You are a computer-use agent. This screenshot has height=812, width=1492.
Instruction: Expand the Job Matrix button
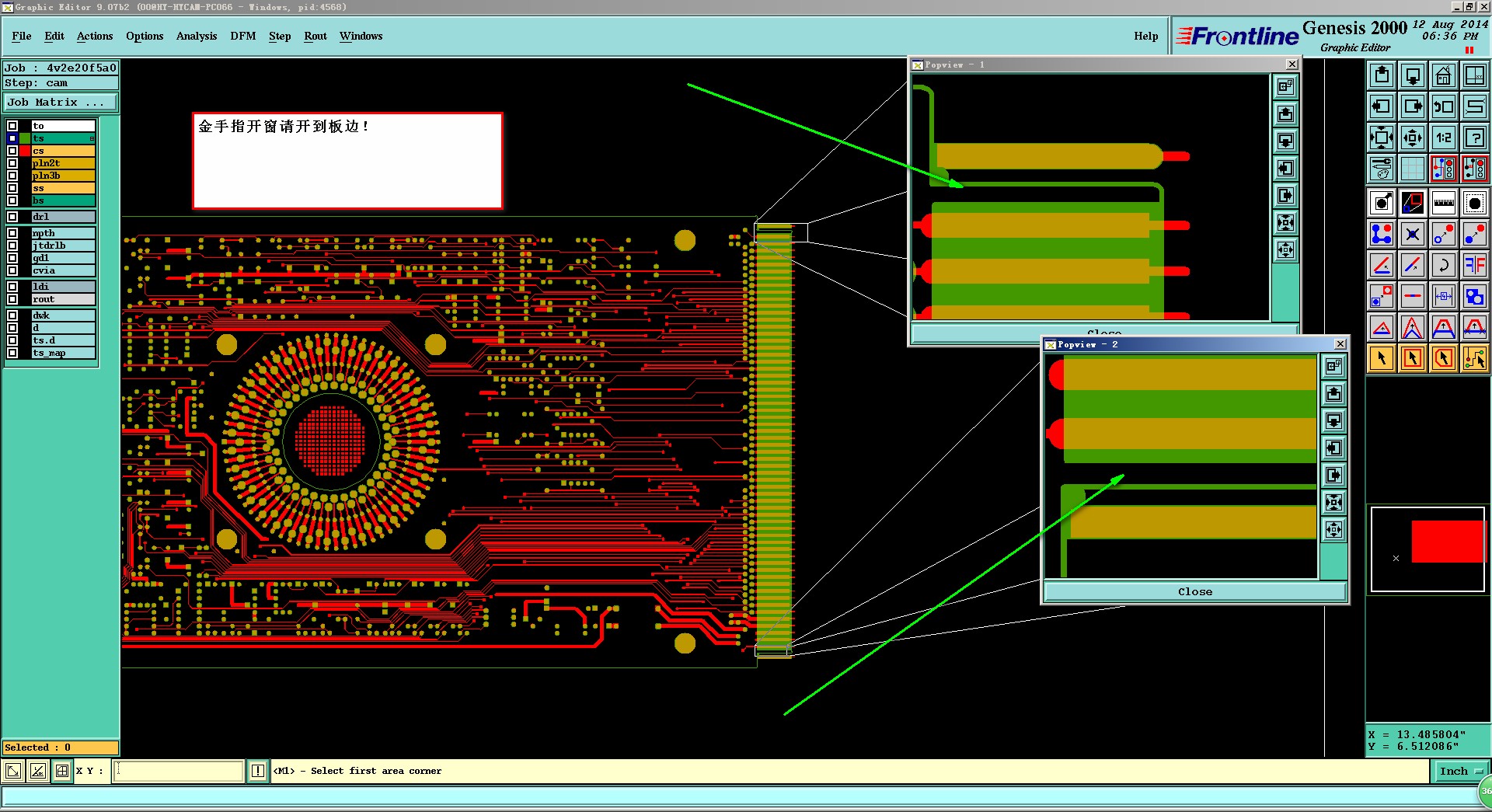[x=60, y=103]
